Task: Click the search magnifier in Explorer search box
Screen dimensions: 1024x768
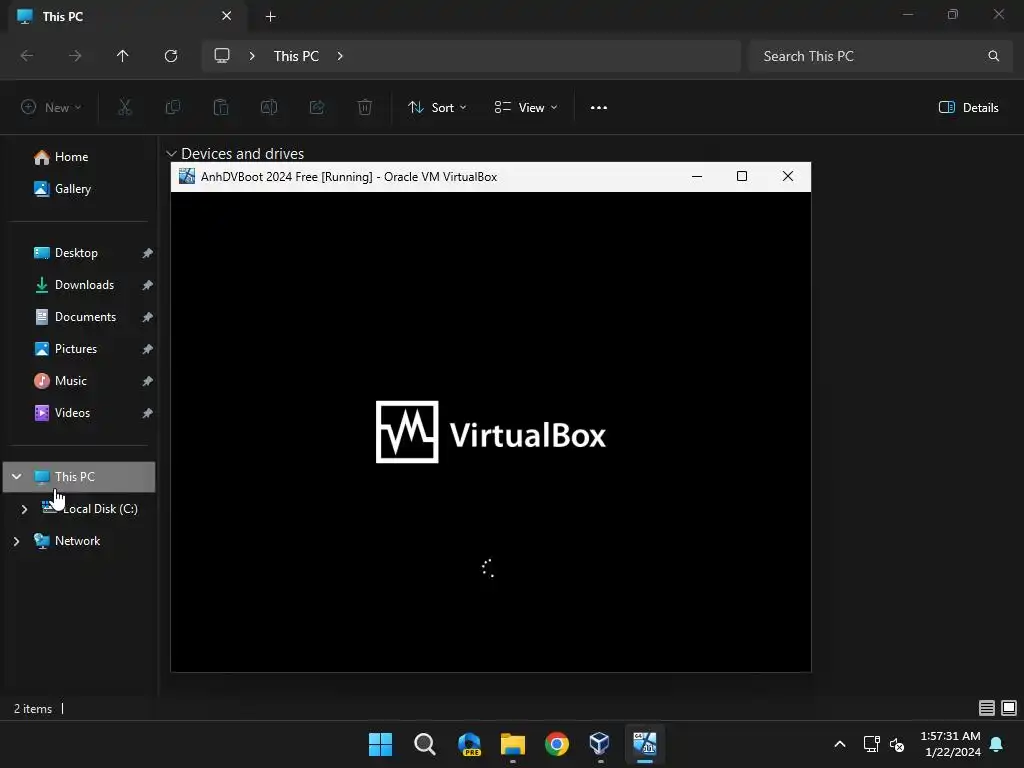Action: tap(993, 56)
